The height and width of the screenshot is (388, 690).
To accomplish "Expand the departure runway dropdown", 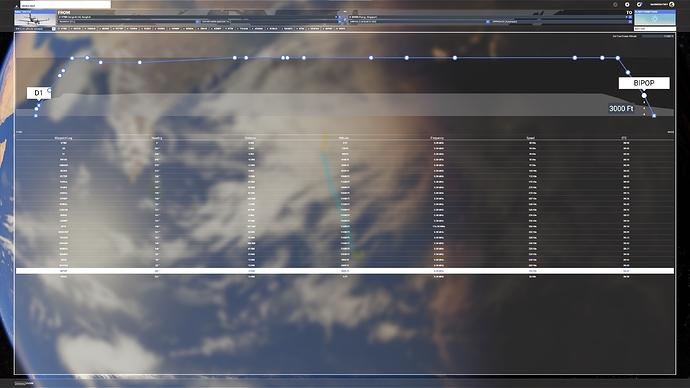I will (x=197, y=22).
